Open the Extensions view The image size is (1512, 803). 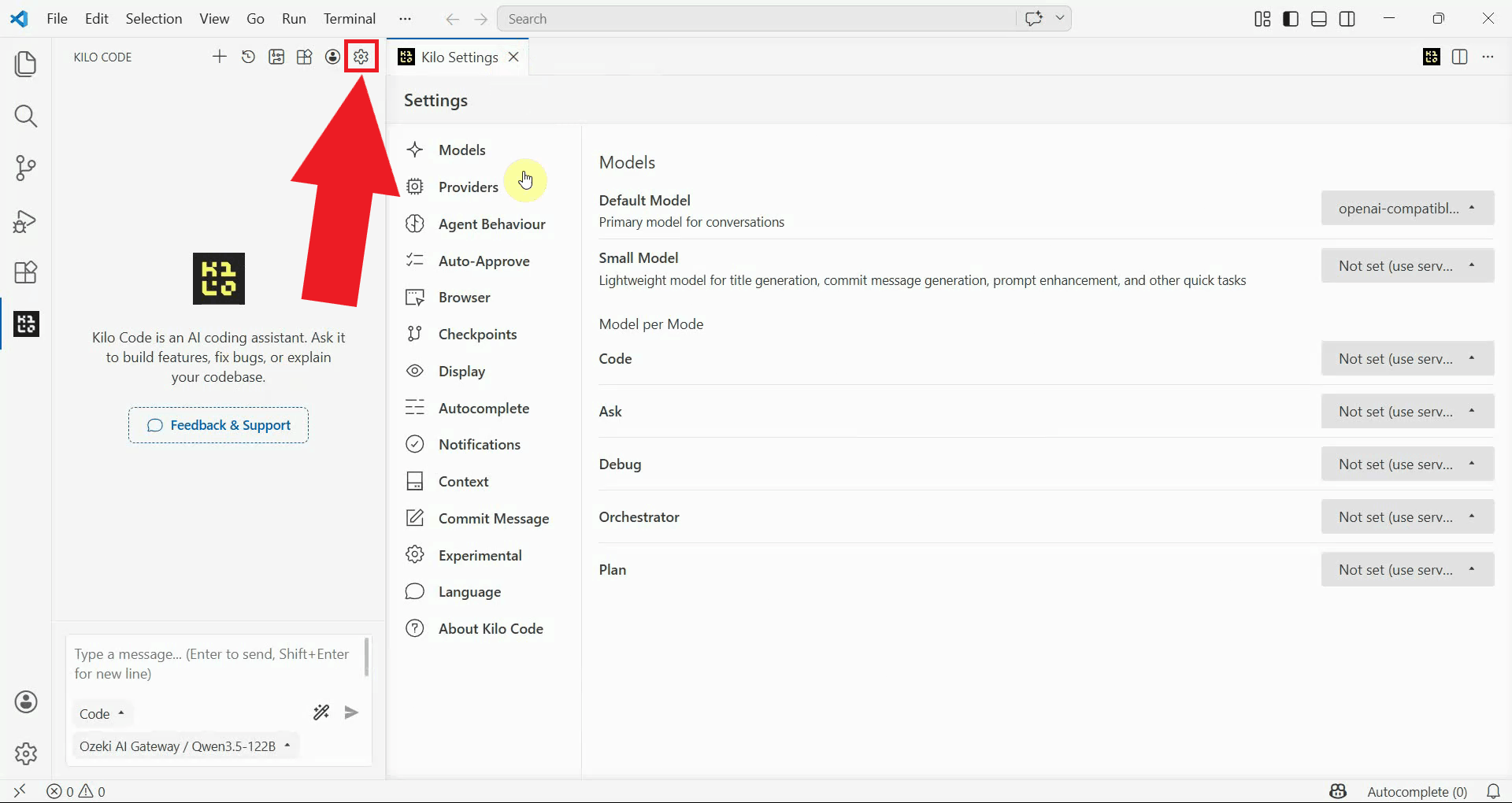click(26, 273)
